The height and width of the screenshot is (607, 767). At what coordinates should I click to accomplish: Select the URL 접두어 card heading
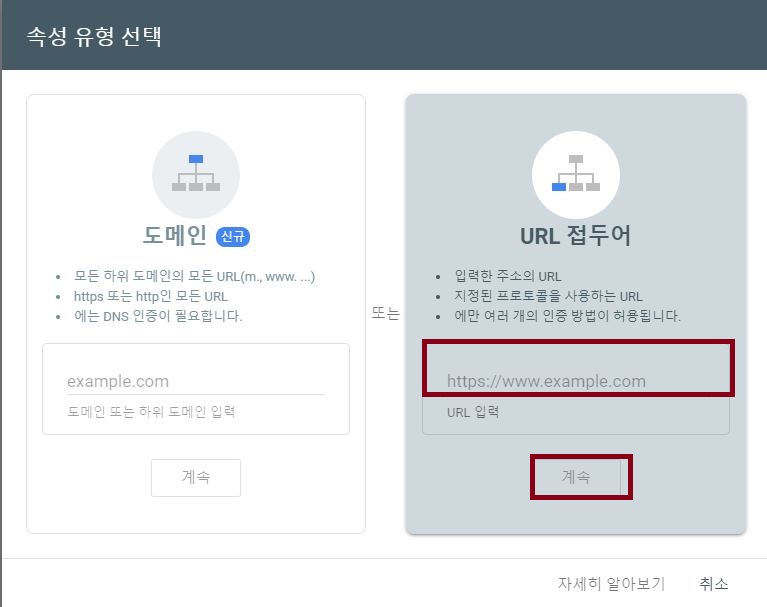[576, 235]
